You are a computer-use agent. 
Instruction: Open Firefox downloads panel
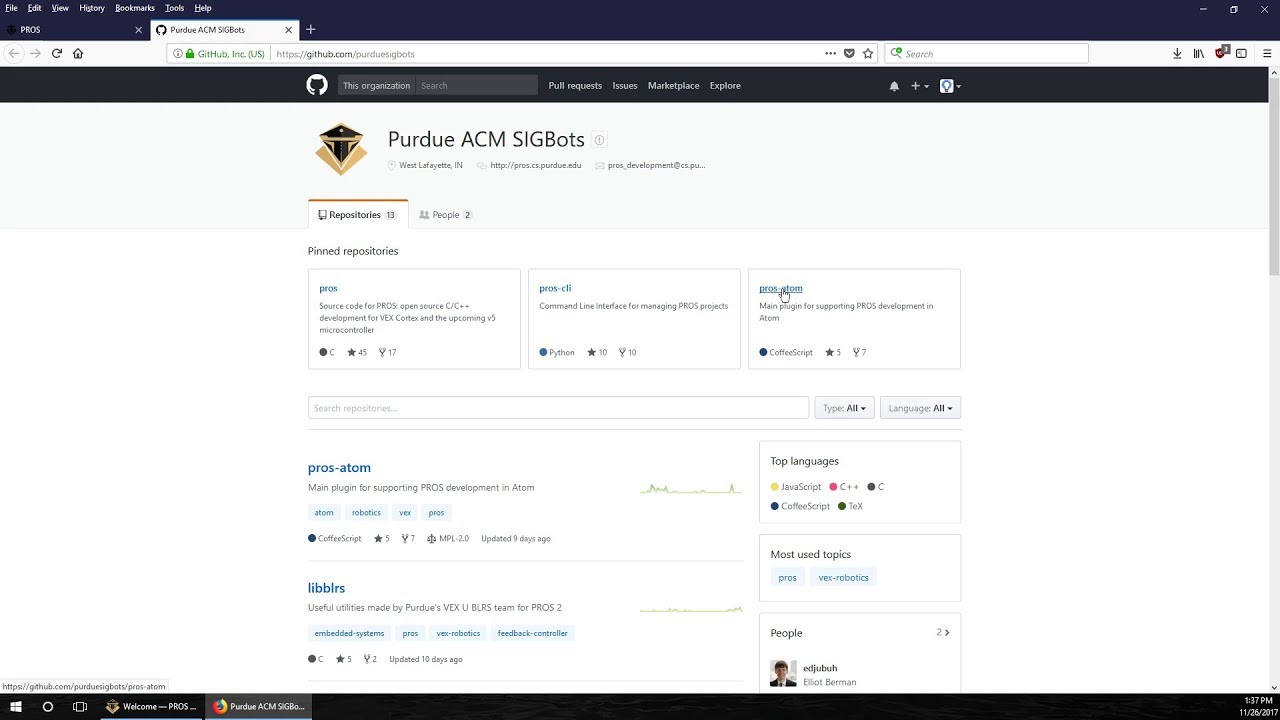pyautogui.click(x=1177, y=54)
